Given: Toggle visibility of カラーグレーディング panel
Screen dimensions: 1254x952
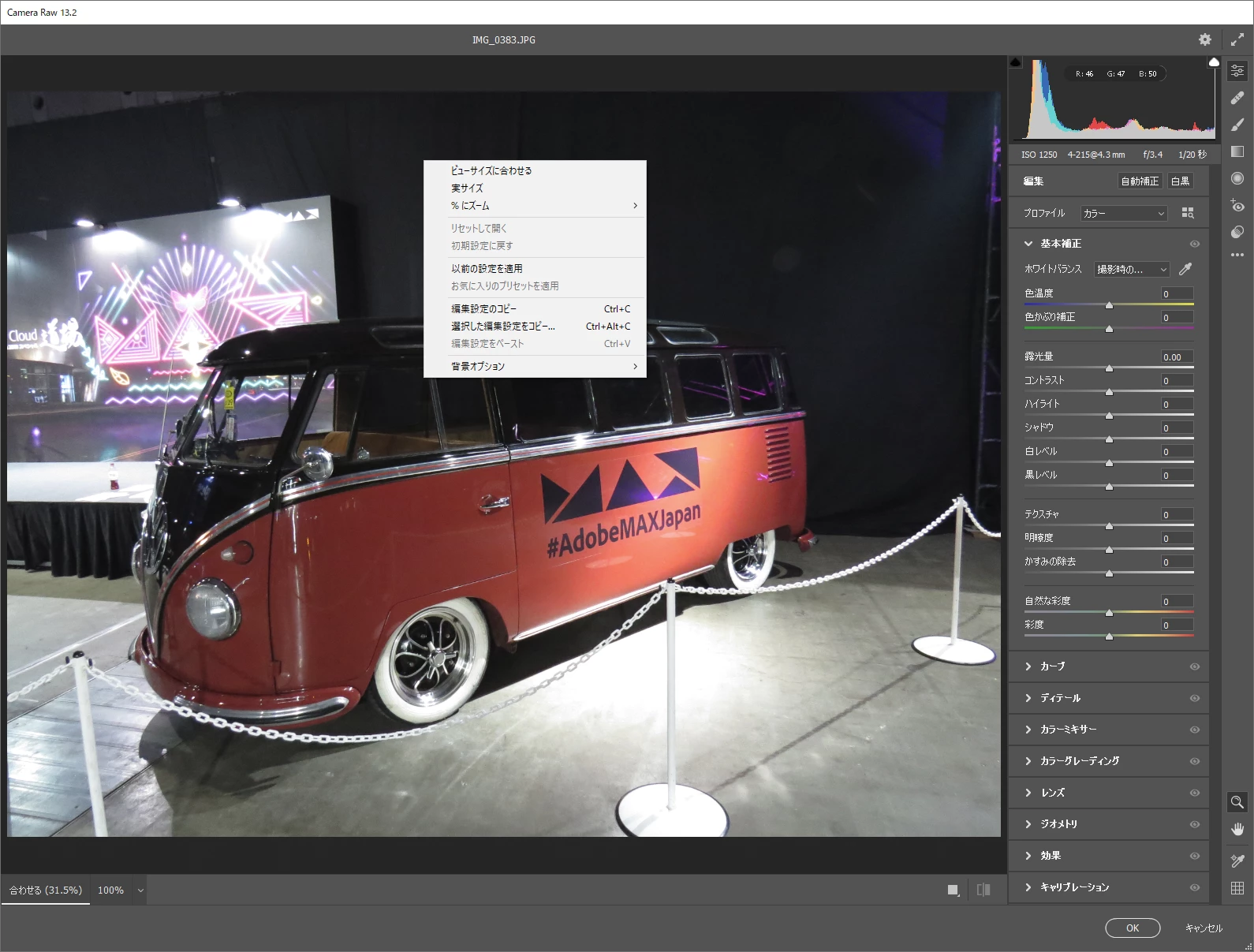Looking at the screenshot, I should click(x=1194, y=761).
